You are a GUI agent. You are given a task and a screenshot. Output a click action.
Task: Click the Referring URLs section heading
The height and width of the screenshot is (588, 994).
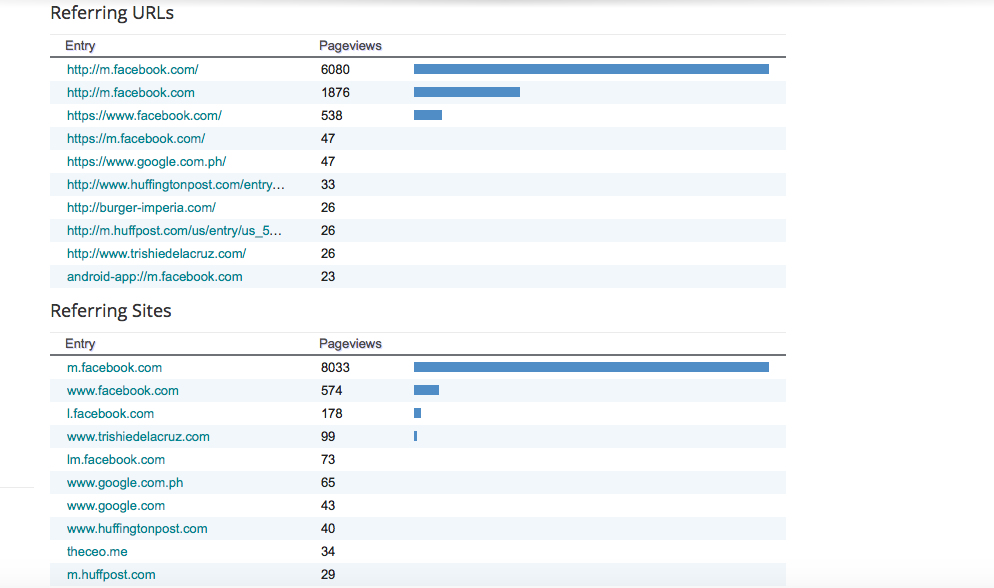click(112, 13)
